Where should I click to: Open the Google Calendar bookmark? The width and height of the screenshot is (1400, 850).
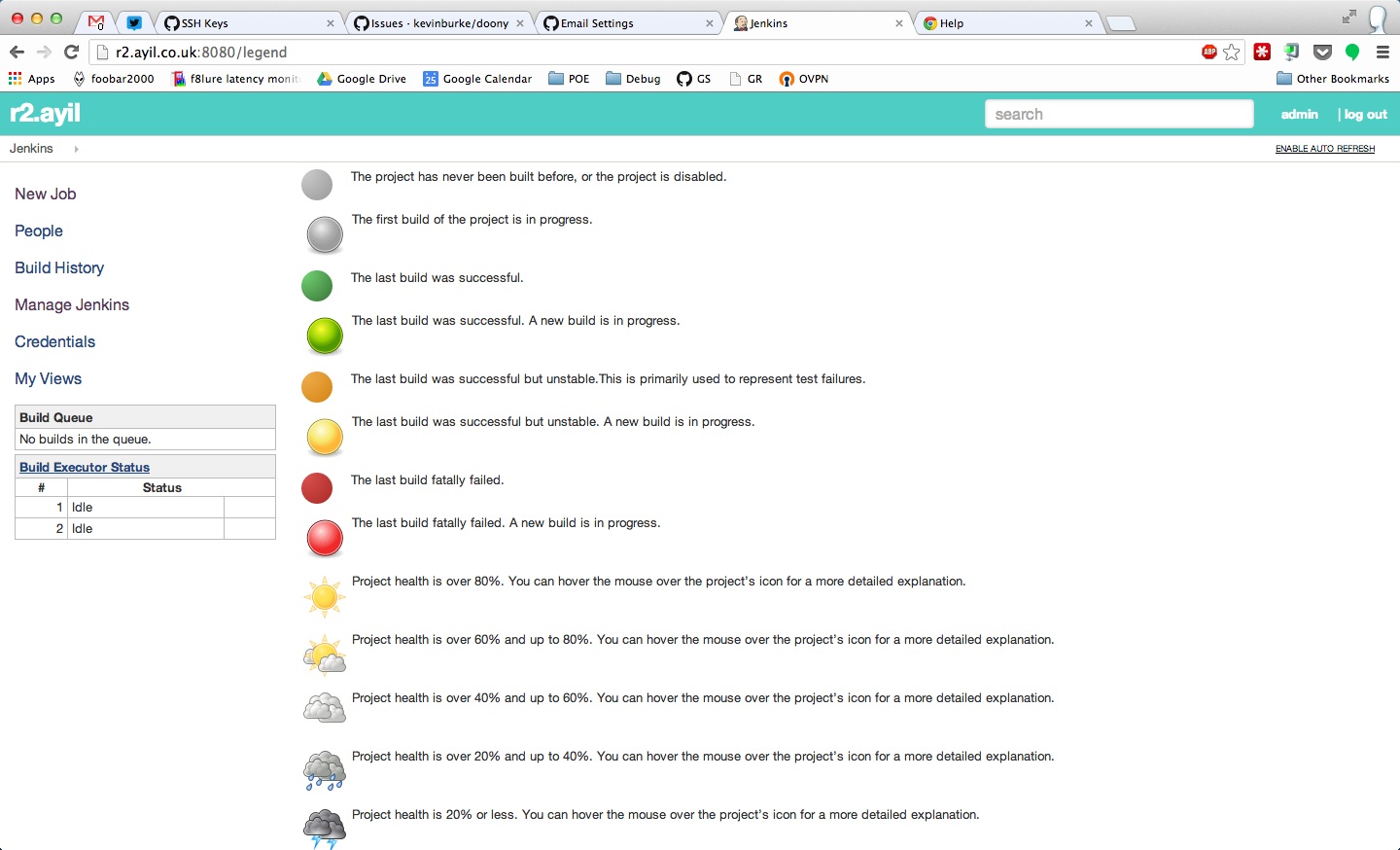pos(477,79)
